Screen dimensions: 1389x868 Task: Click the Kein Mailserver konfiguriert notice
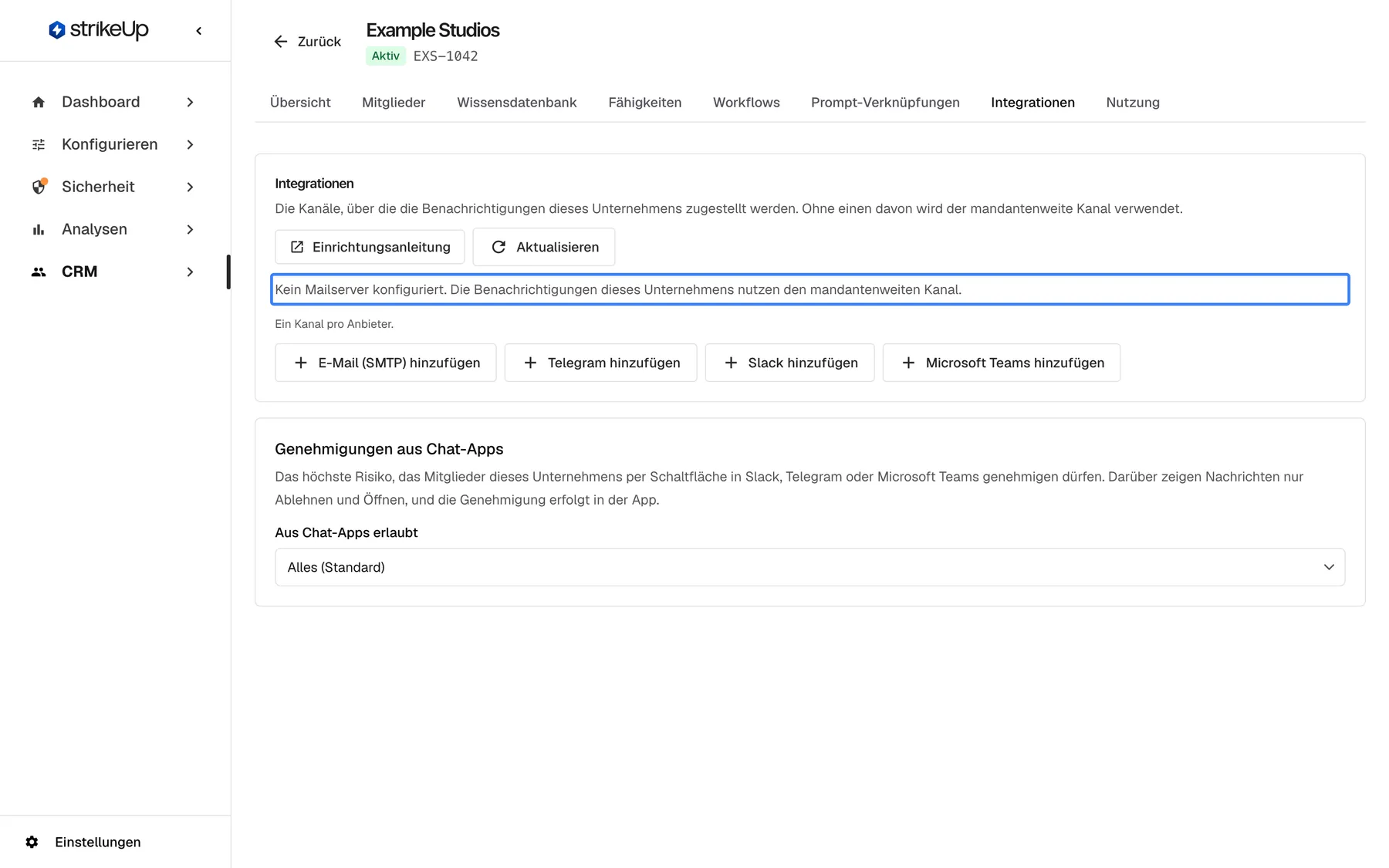click(809, 289)
